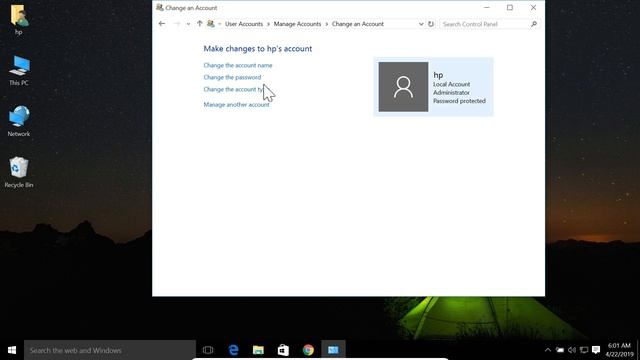
Task: Launch Microsoft Edge from the taskbar
Action: tap(233, 350)
